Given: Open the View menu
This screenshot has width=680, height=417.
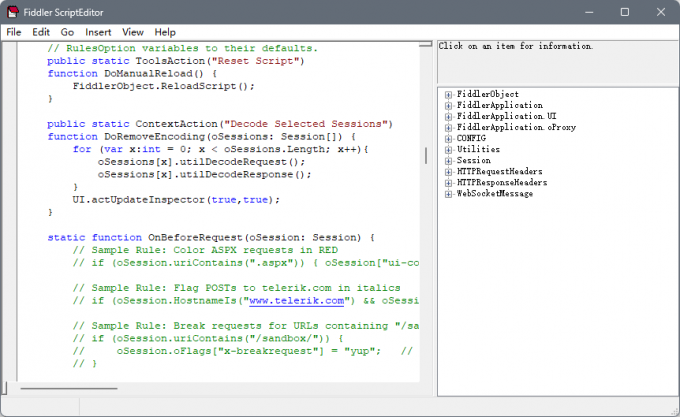Looking at the screenshot, I should coord(133,32).
